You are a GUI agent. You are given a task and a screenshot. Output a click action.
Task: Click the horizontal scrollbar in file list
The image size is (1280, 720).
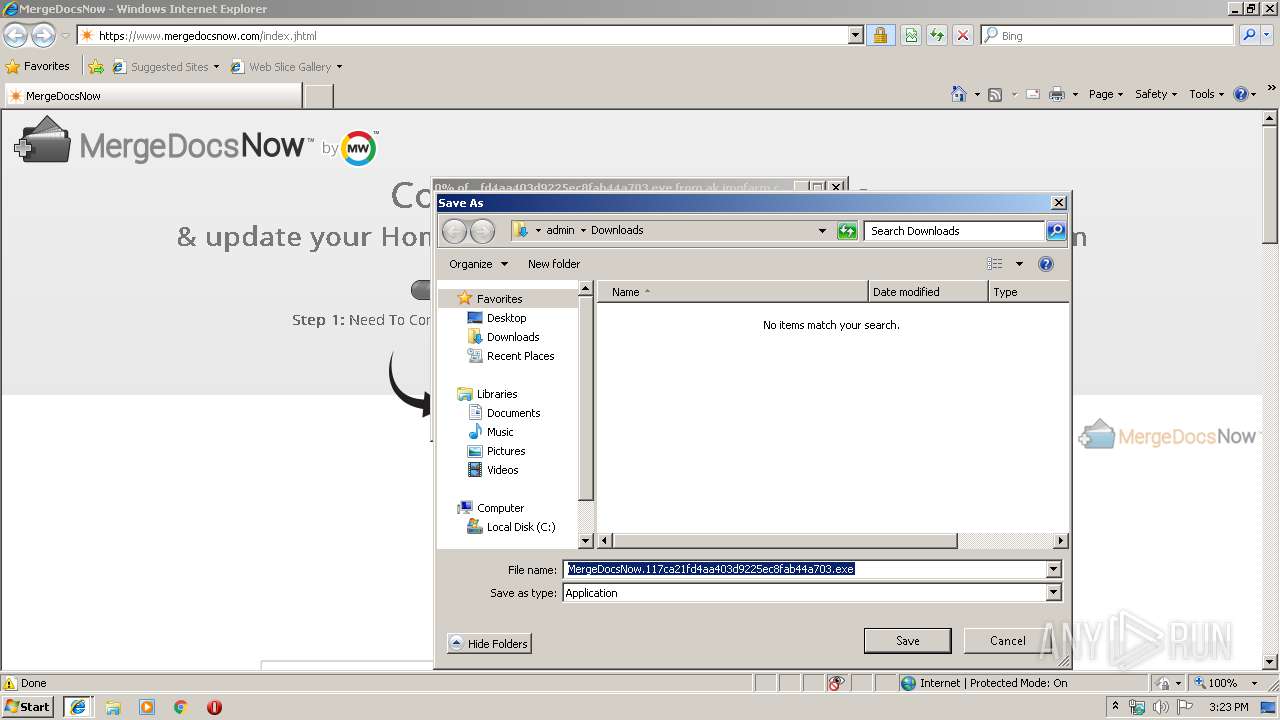[785, 541]
